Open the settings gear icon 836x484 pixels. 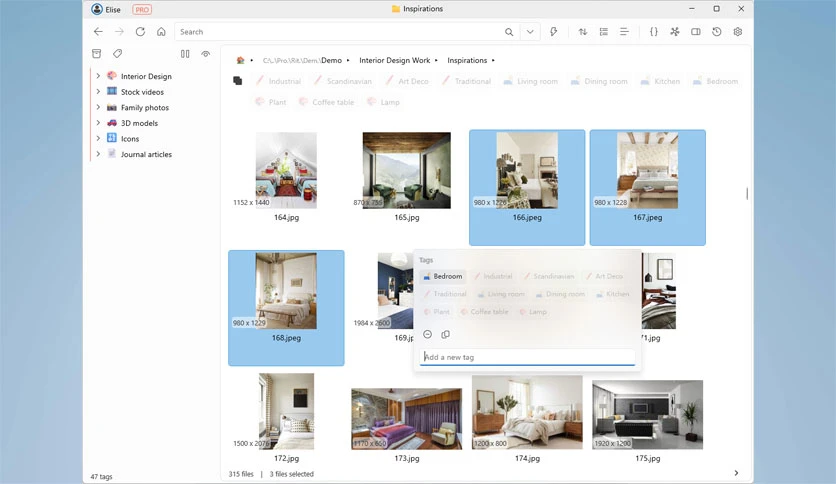738,32
